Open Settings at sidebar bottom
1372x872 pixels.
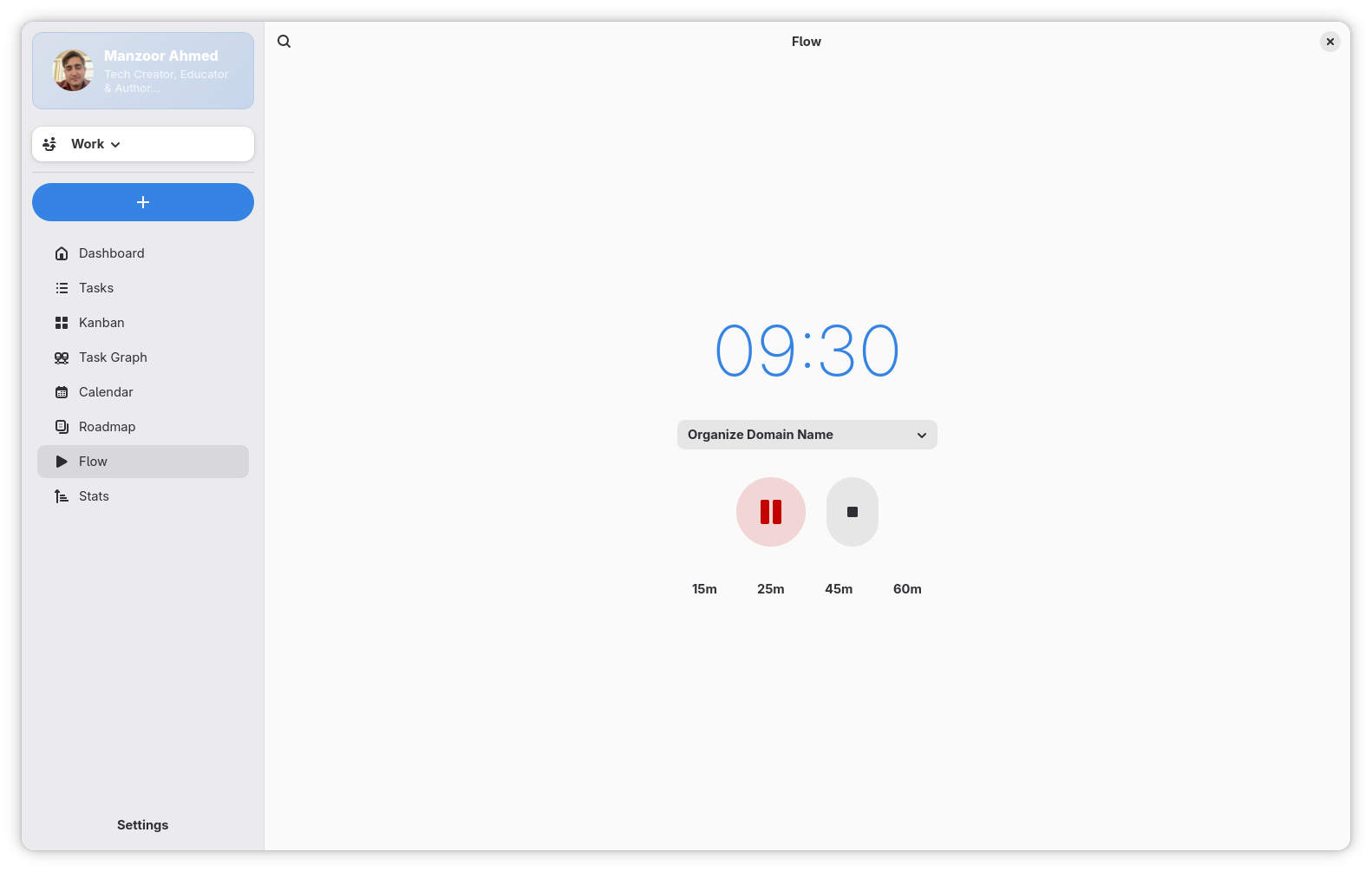143,825
